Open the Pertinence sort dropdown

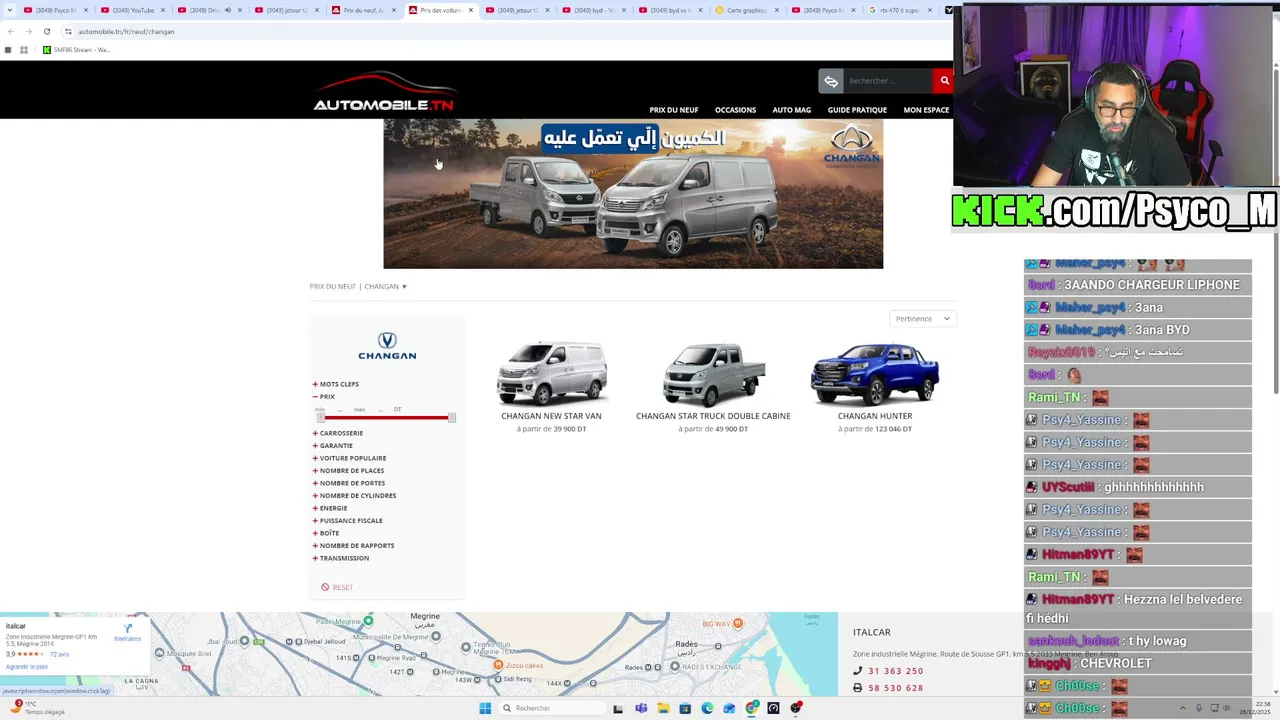[923, 319]
